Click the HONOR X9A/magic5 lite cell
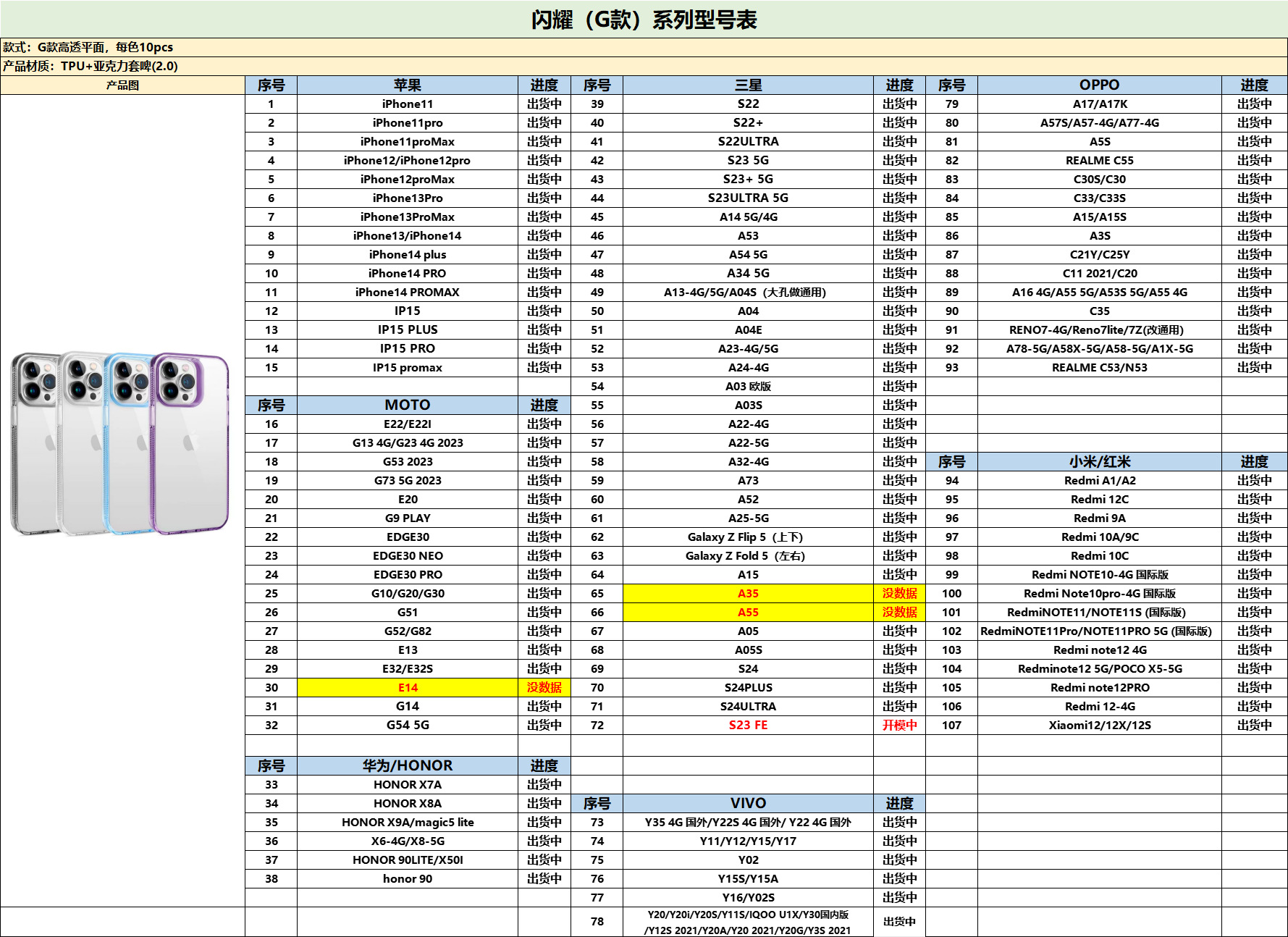The height and width of the screenshot is (937, 1288). 408,823
